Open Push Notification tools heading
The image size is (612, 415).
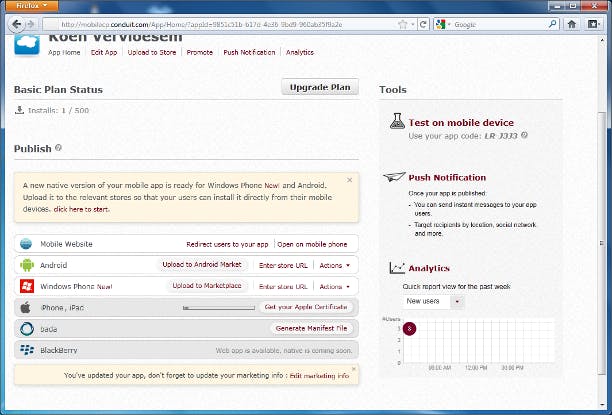[447, 177]
